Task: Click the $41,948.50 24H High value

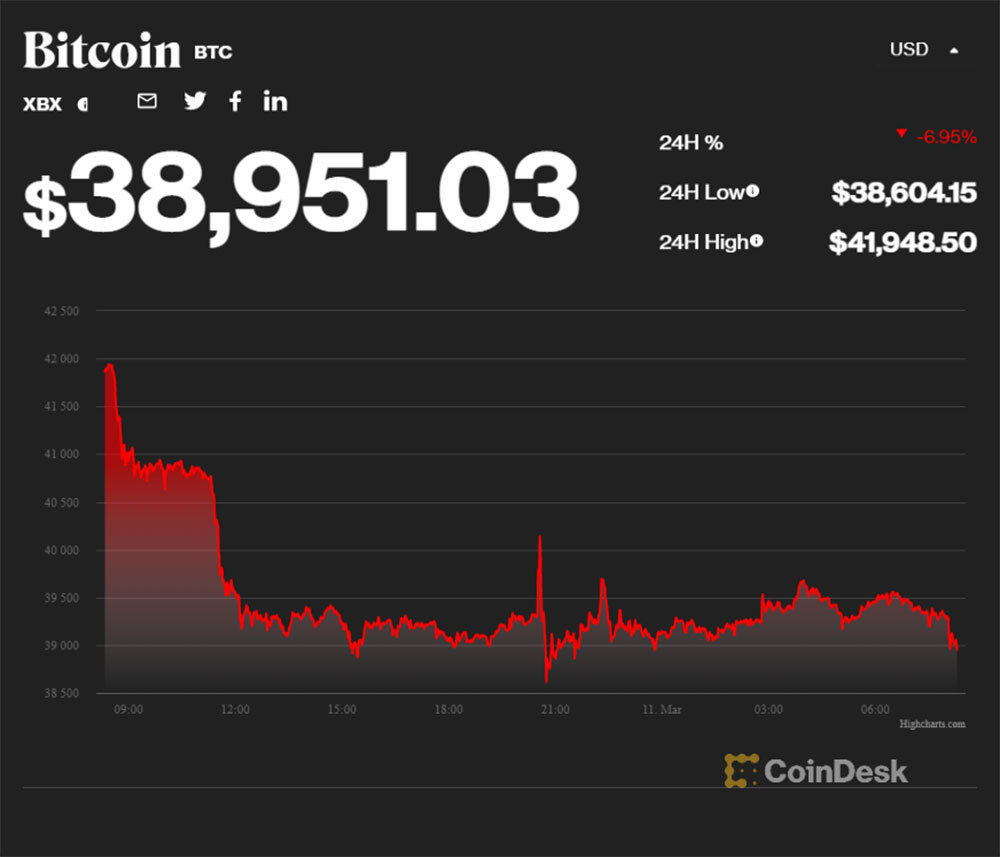Action: pos(902,242)
